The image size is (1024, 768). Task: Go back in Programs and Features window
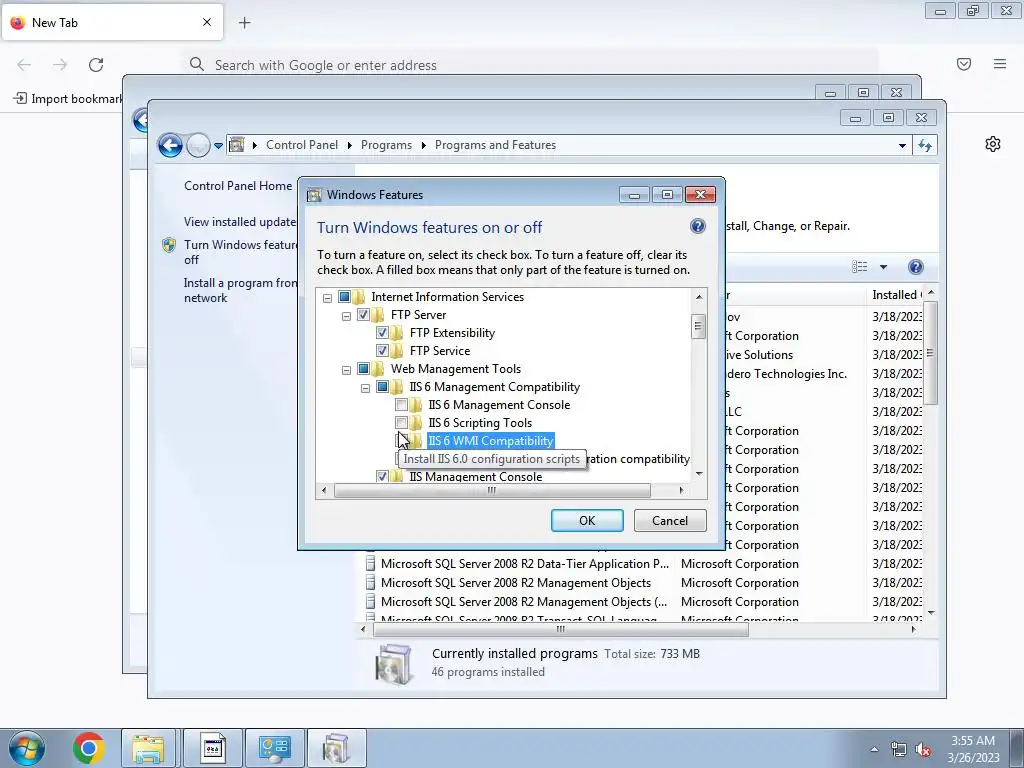coord(170,145)
